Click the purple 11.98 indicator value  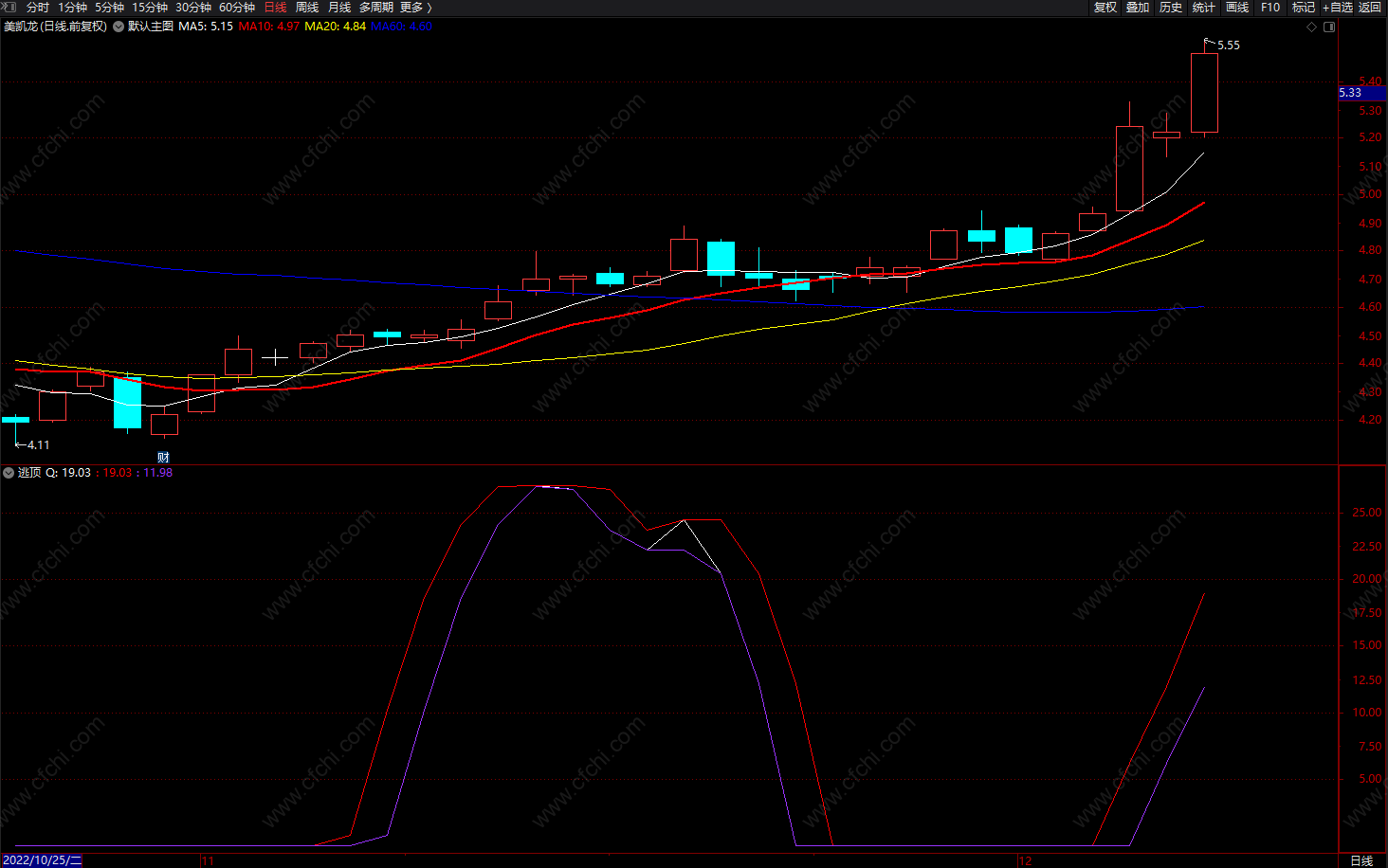[x=157, y=473]
